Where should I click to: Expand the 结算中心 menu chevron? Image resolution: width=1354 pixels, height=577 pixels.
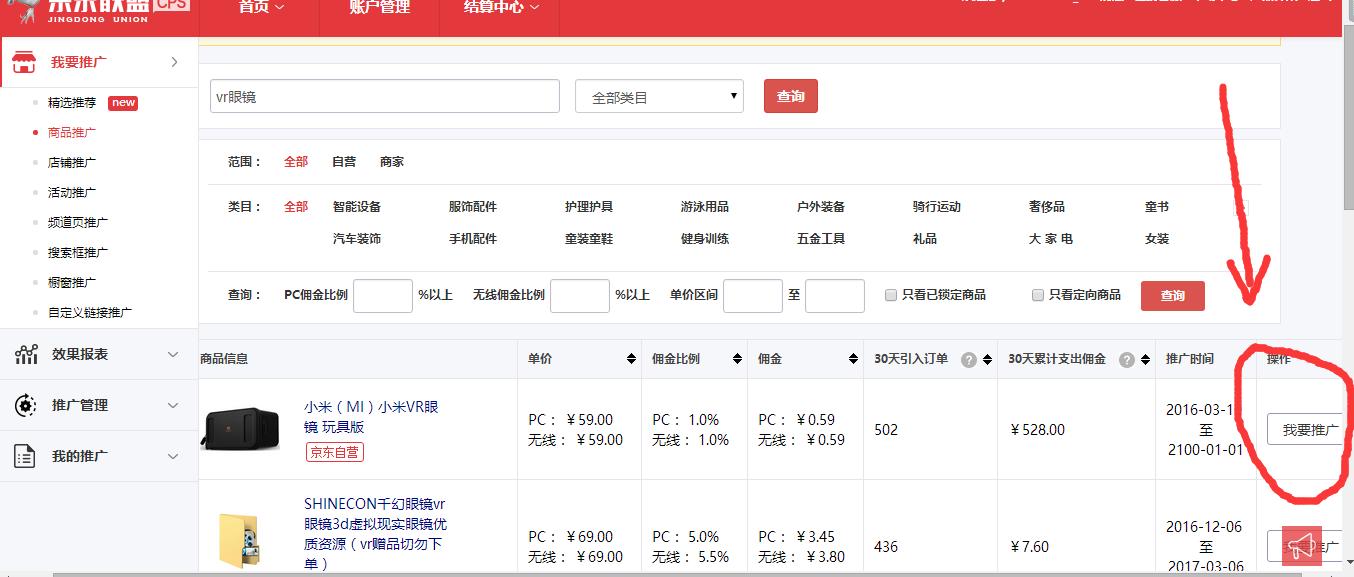(533, 6)
